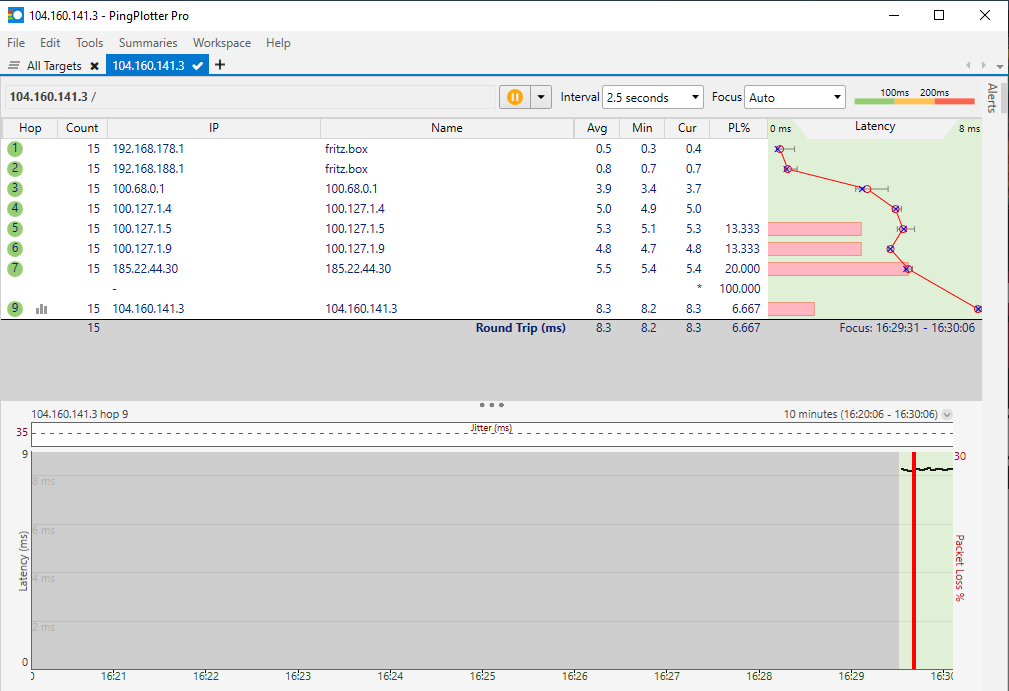Switch to the 104.160.141.3 tab
The height and width of the screenshot is (691, 1009).
click(x=157, y=65)
